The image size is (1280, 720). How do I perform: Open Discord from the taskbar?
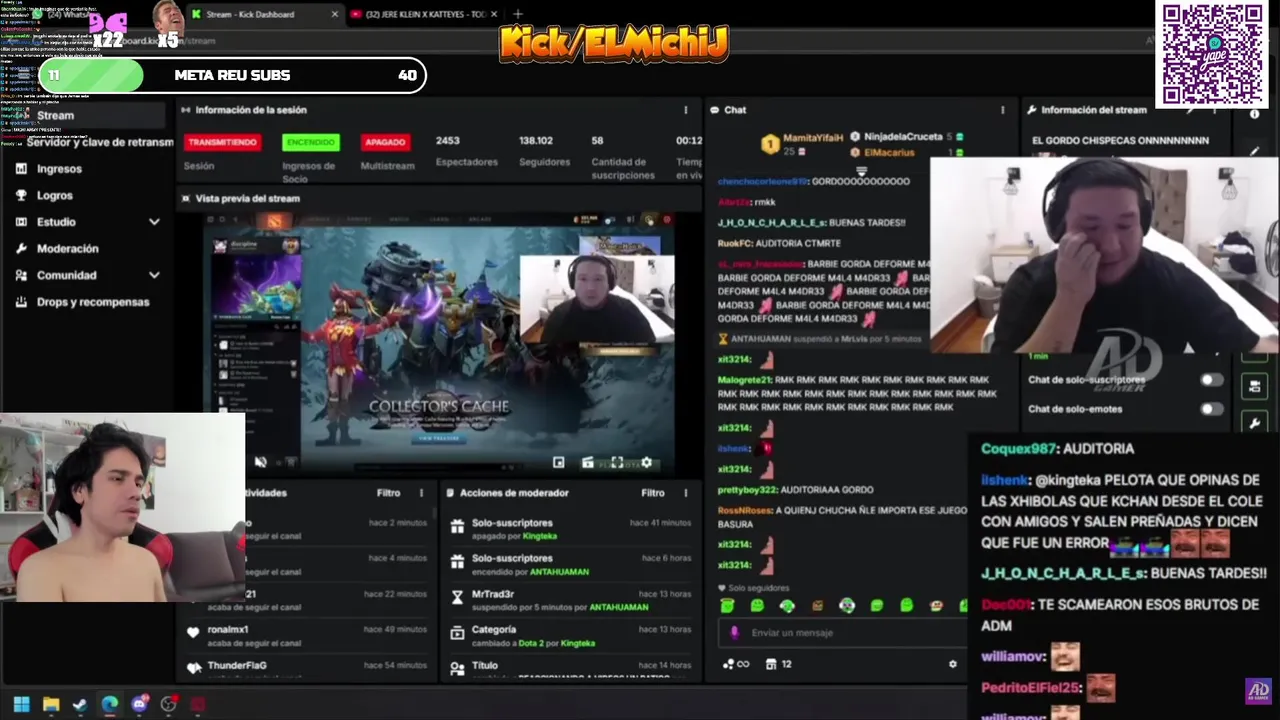[139, 704]
